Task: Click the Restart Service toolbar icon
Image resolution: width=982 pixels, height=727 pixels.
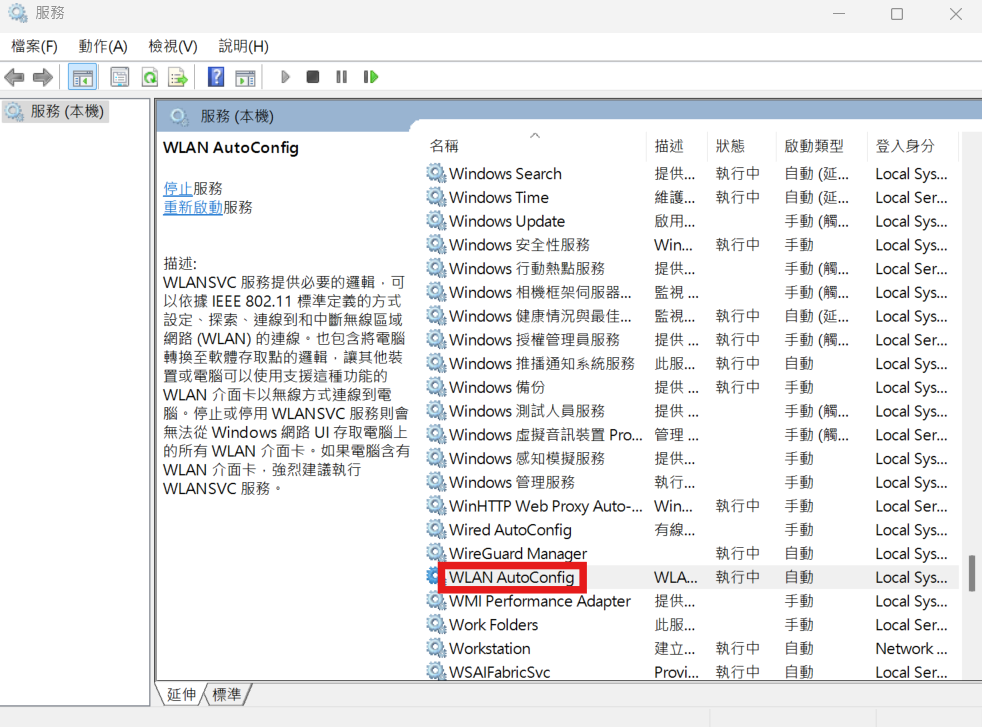Action: point(371,77)
